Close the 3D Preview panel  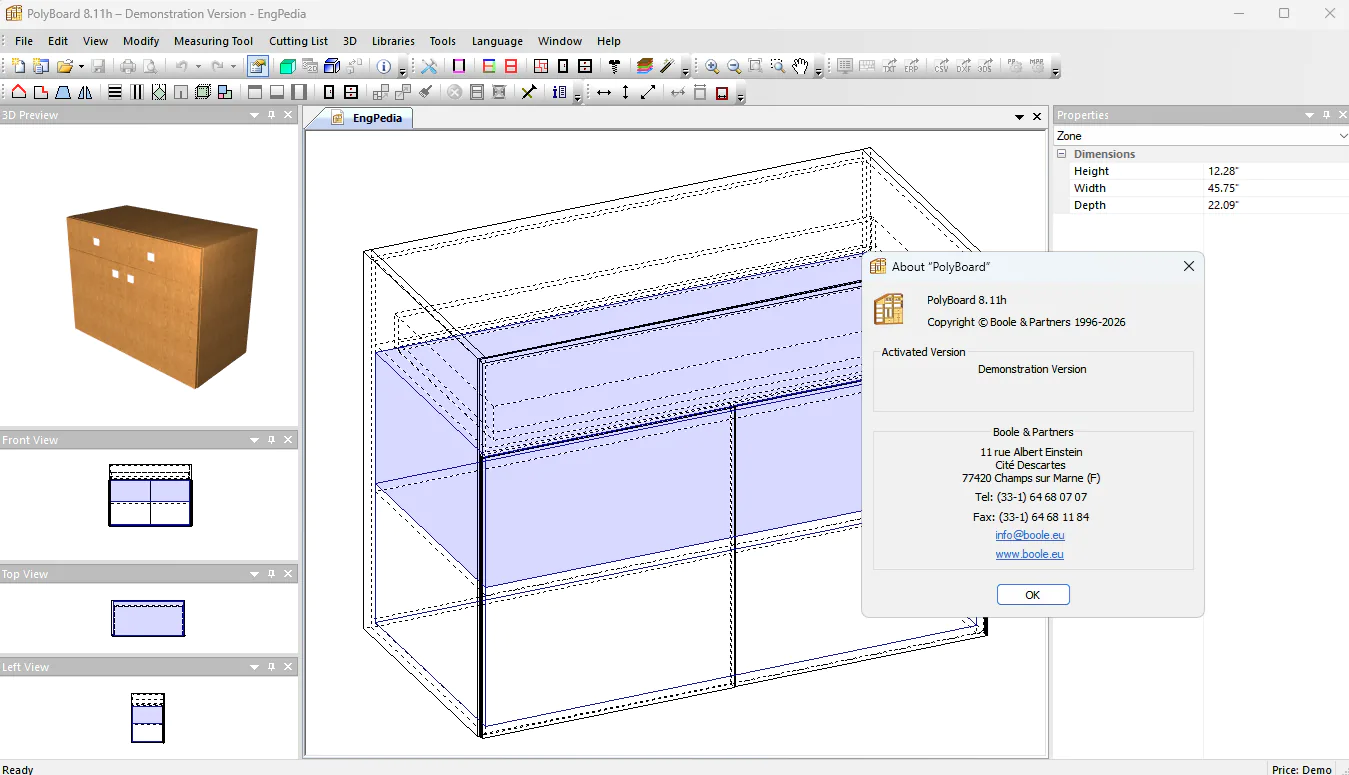pyautogui.click(x=288, y=115)
